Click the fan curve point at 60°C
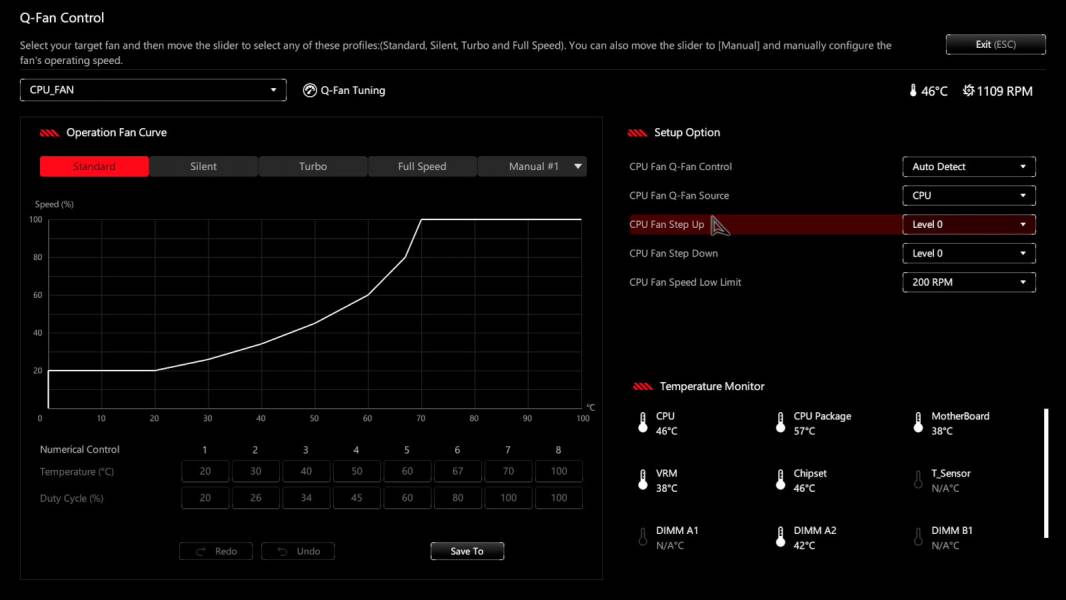 point(368,295)
